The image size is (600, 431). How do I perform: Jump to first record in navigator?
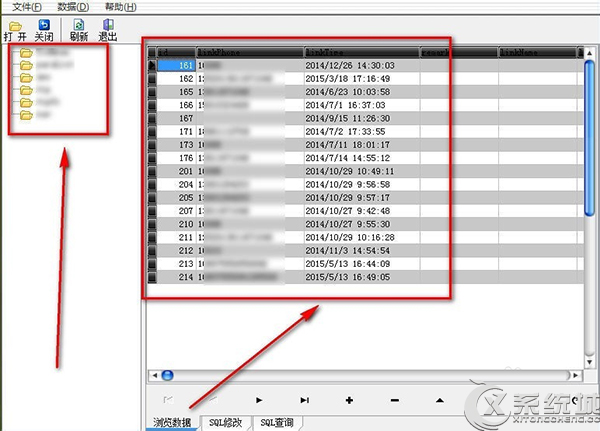(x=168, y=400)
